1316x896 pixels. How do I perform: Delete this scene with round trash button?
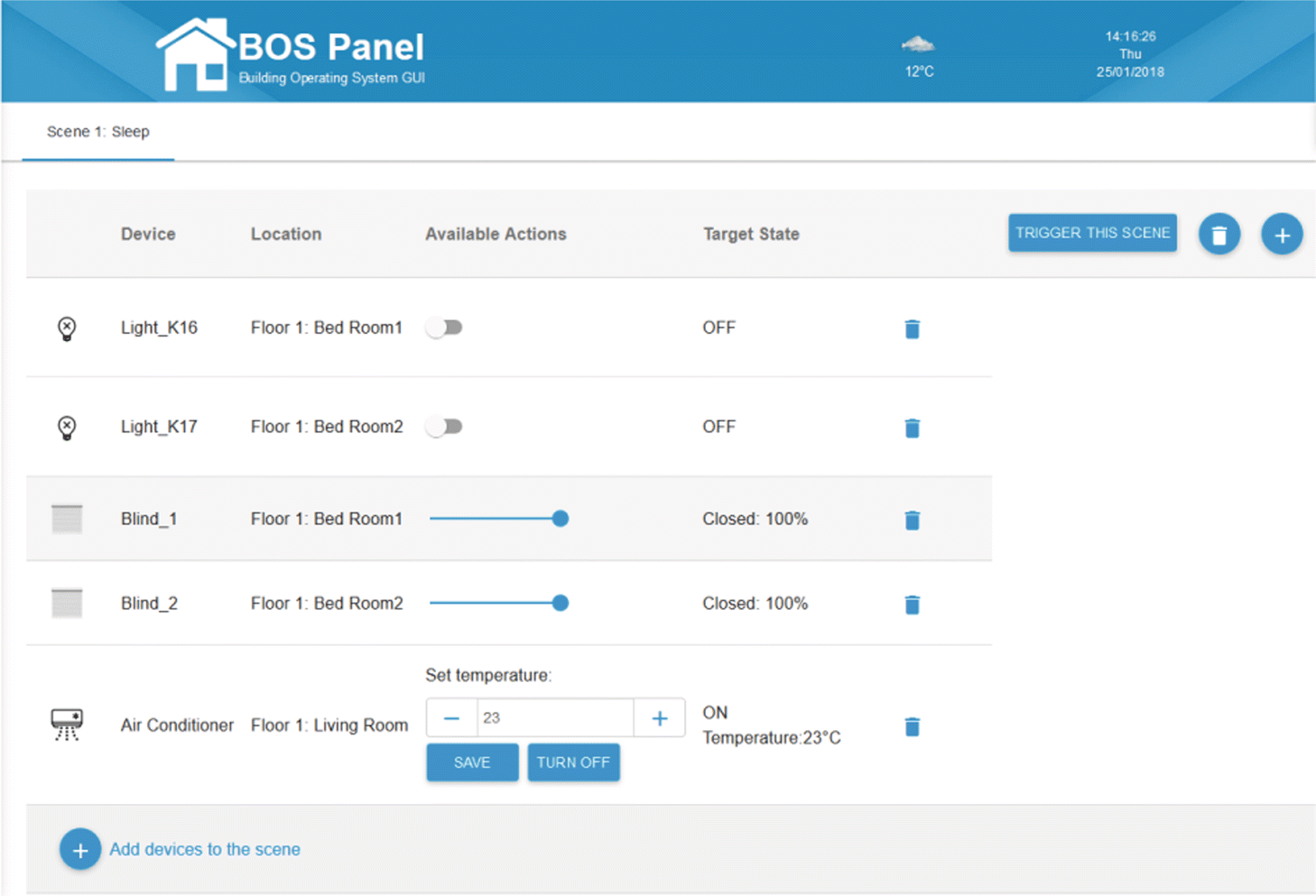pyautogui.click(x=1219, y=235)
